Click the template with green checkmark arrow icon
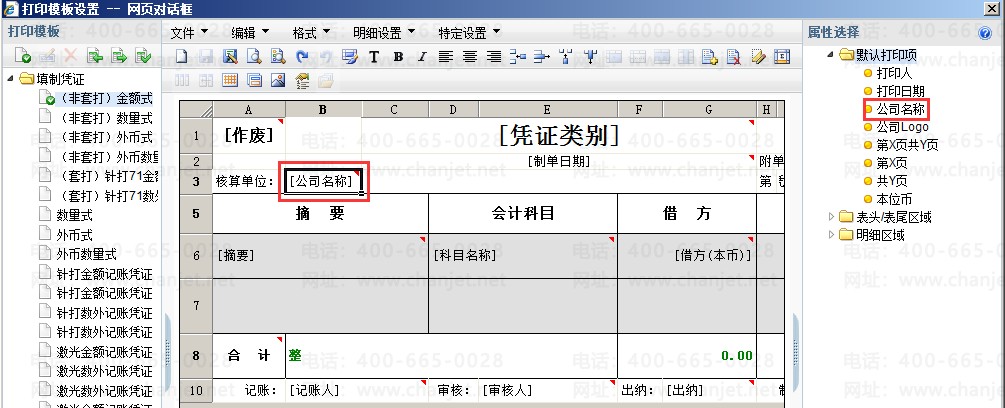This screenshot has height=408, width=1005. [144, 56]
